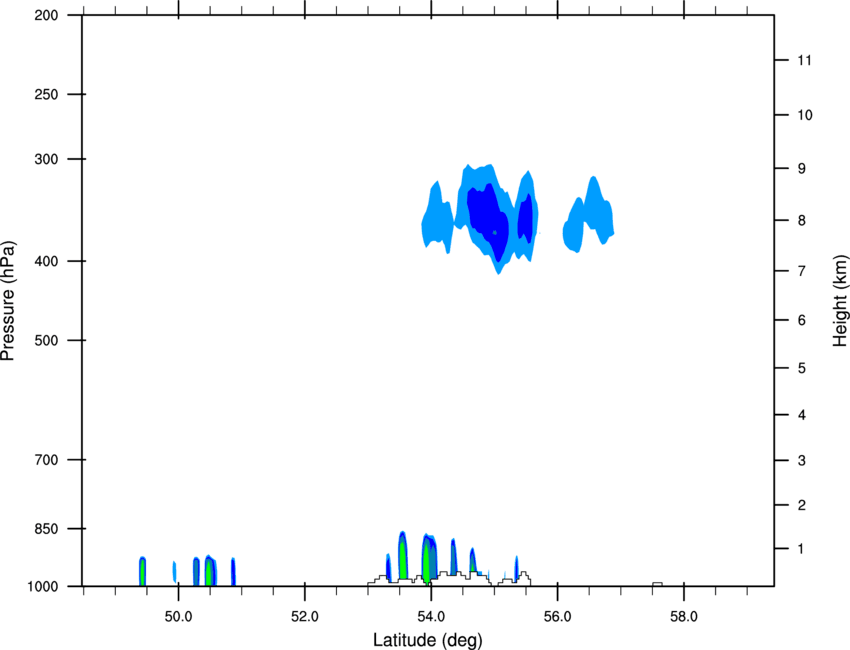Select the 400 pressure tick label
Screen dimensions: 850x650
pos(46,261)
